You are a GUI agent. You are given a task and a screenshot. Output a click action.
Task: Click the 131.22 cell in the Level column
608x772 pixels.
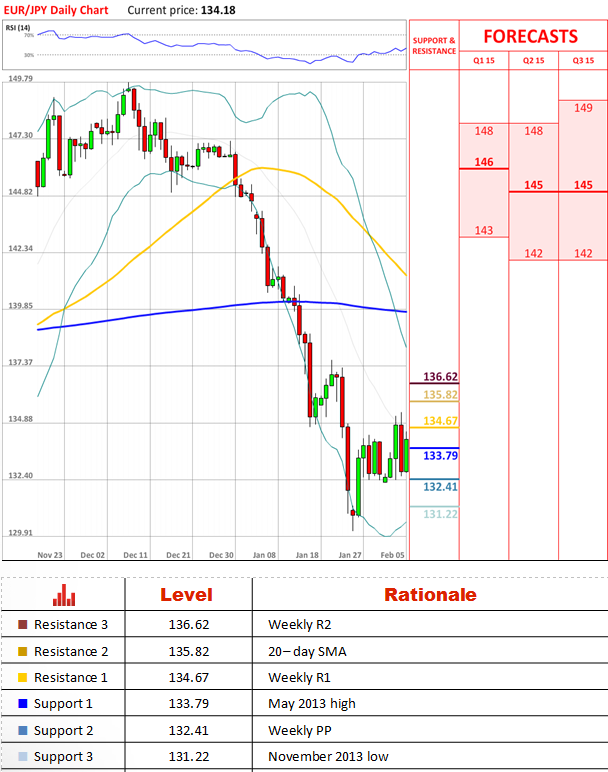[x=189, y=756]
